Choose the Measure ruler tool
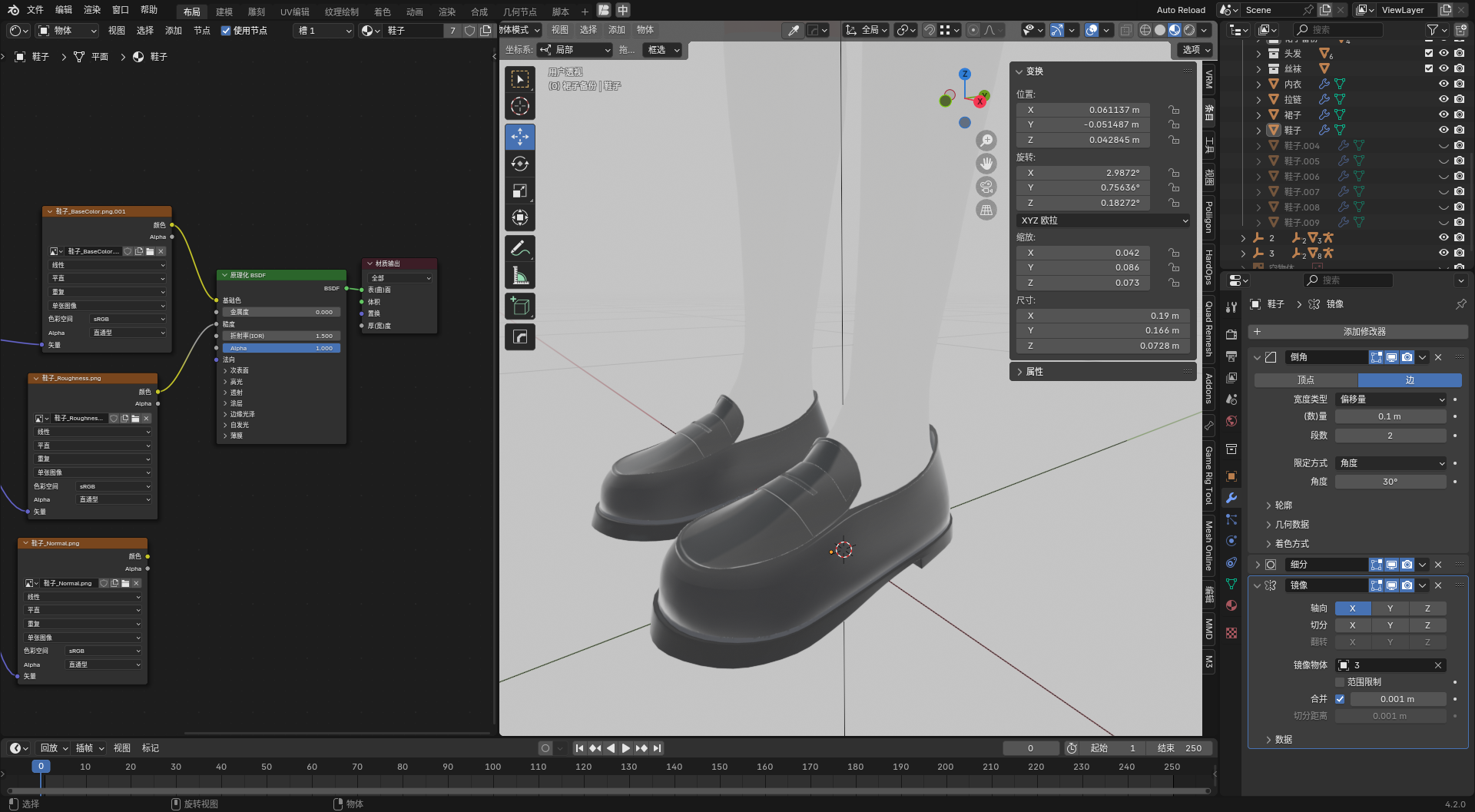Screen dimensions: 1475x812 coord(520,276)
